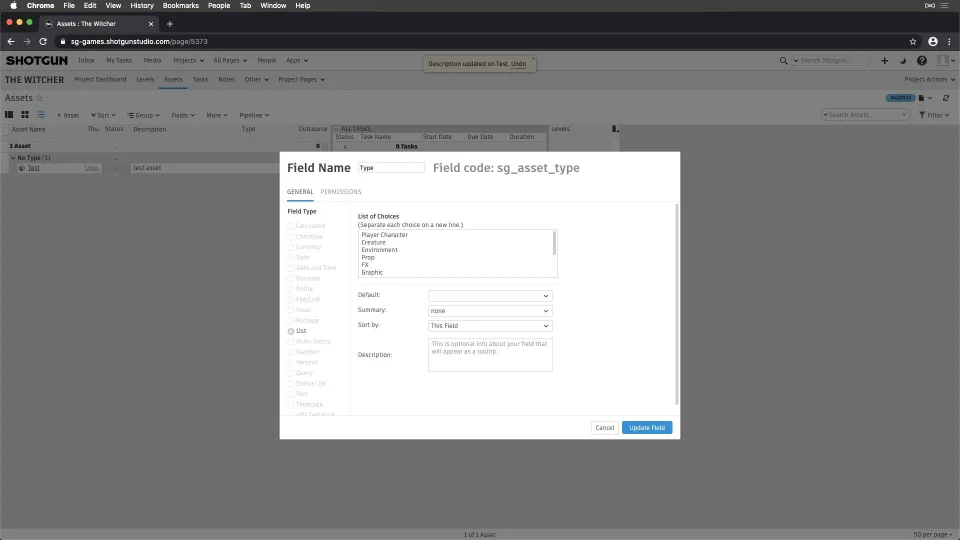Open the Default value dropdown
Screen dimensions: 960x540
pyautogui.click(x=490, y=296)
